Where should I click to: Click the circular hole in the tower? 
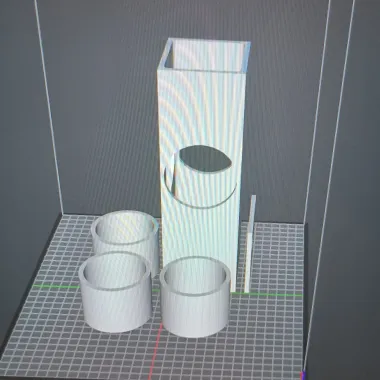[200, 176]
